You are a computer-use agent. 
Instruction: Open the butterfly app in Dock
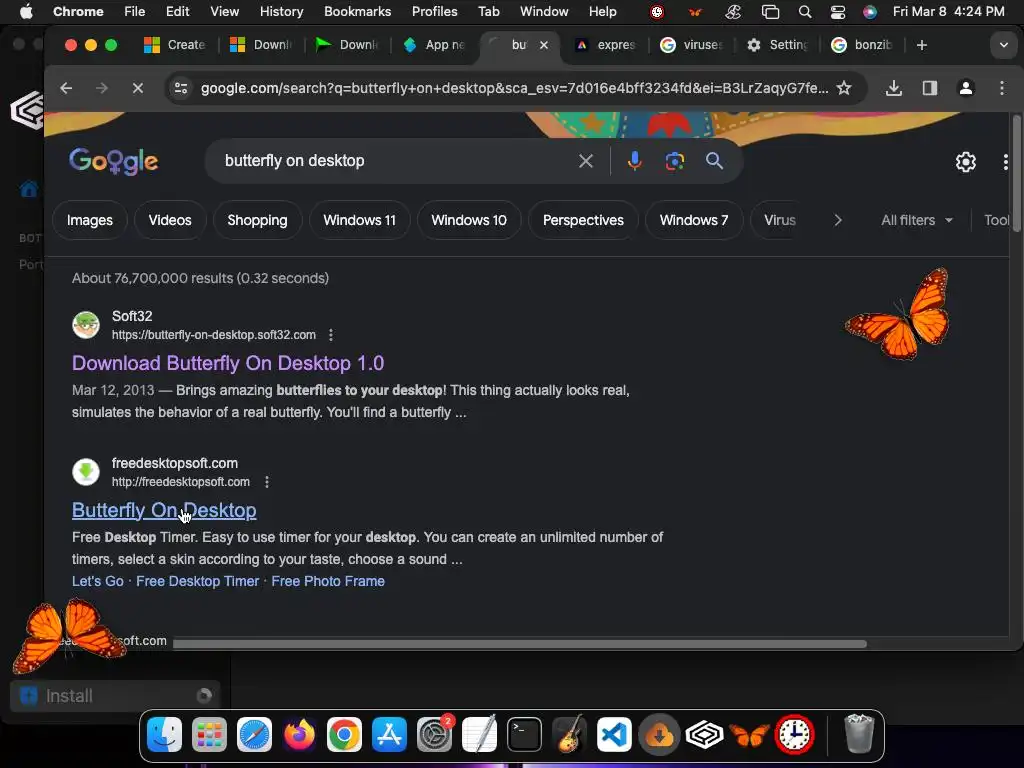pos(749,735)
